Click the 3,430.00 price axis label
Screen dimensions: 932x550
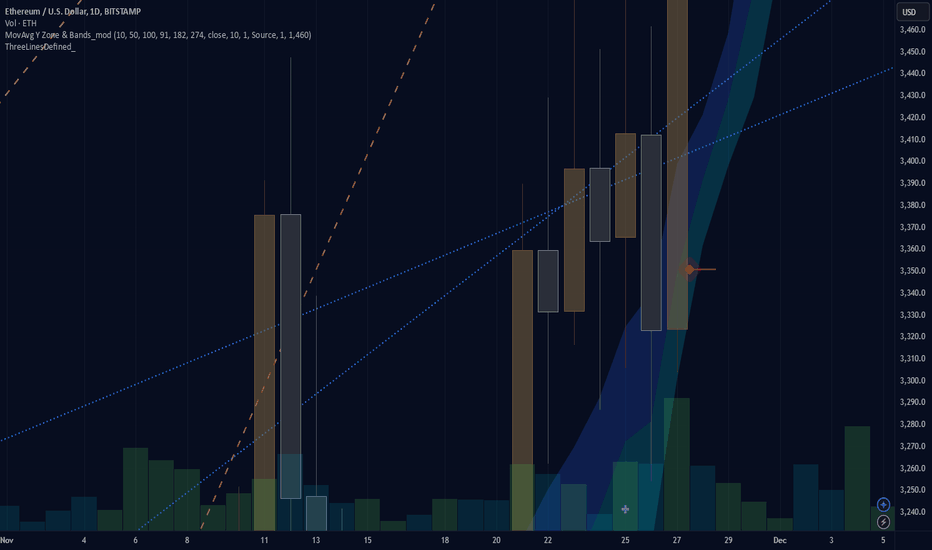(x=912, y=95)
